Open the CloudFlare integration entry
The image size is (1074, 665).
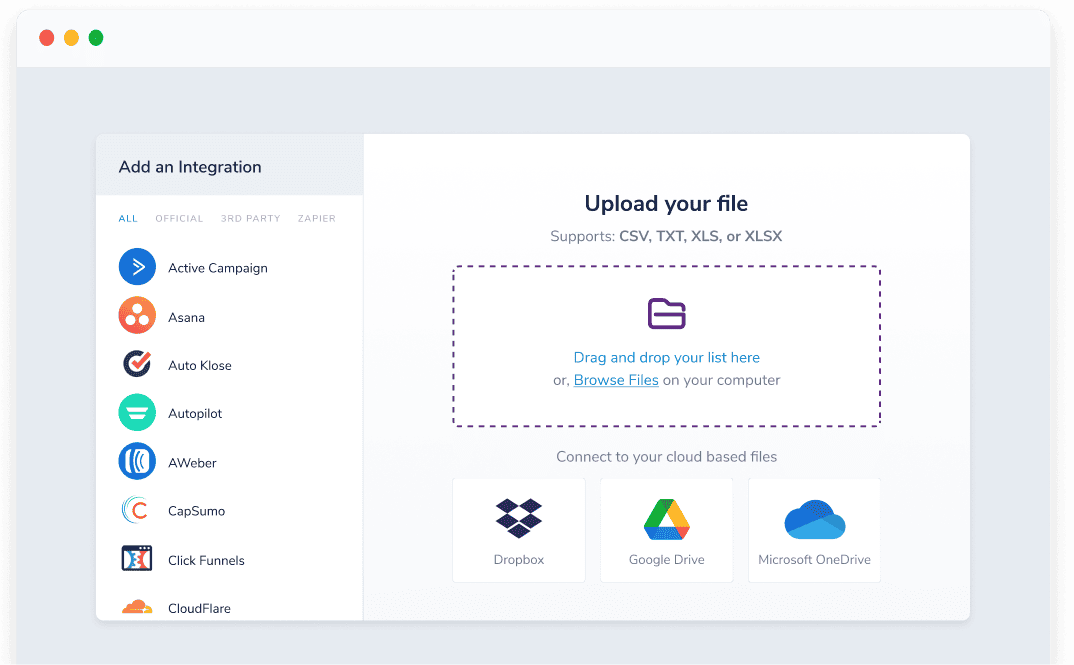pos(199,608)
